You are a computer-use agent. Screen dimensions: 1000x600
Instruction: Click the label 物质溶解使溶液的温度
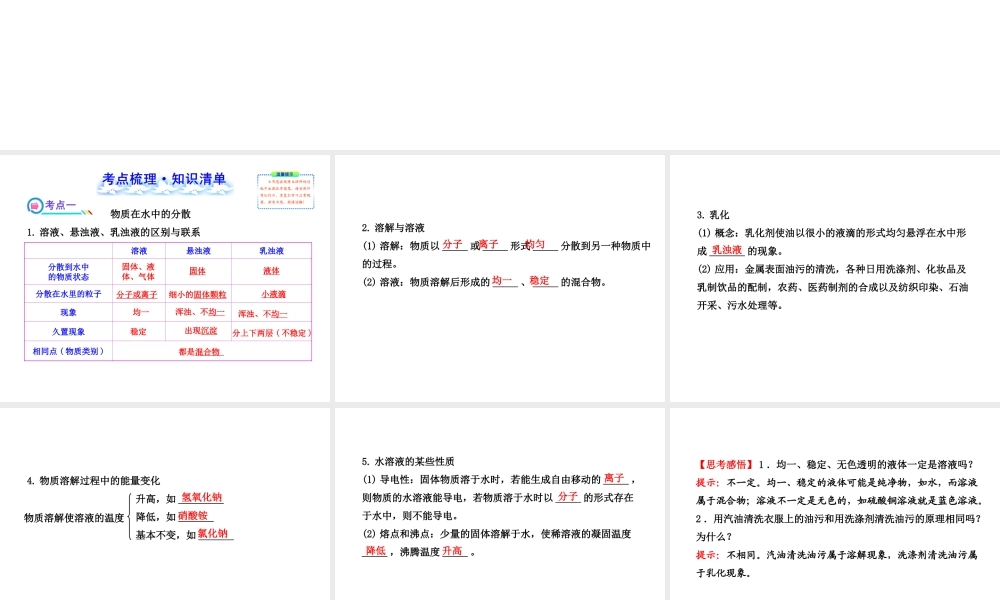[74, 518]
